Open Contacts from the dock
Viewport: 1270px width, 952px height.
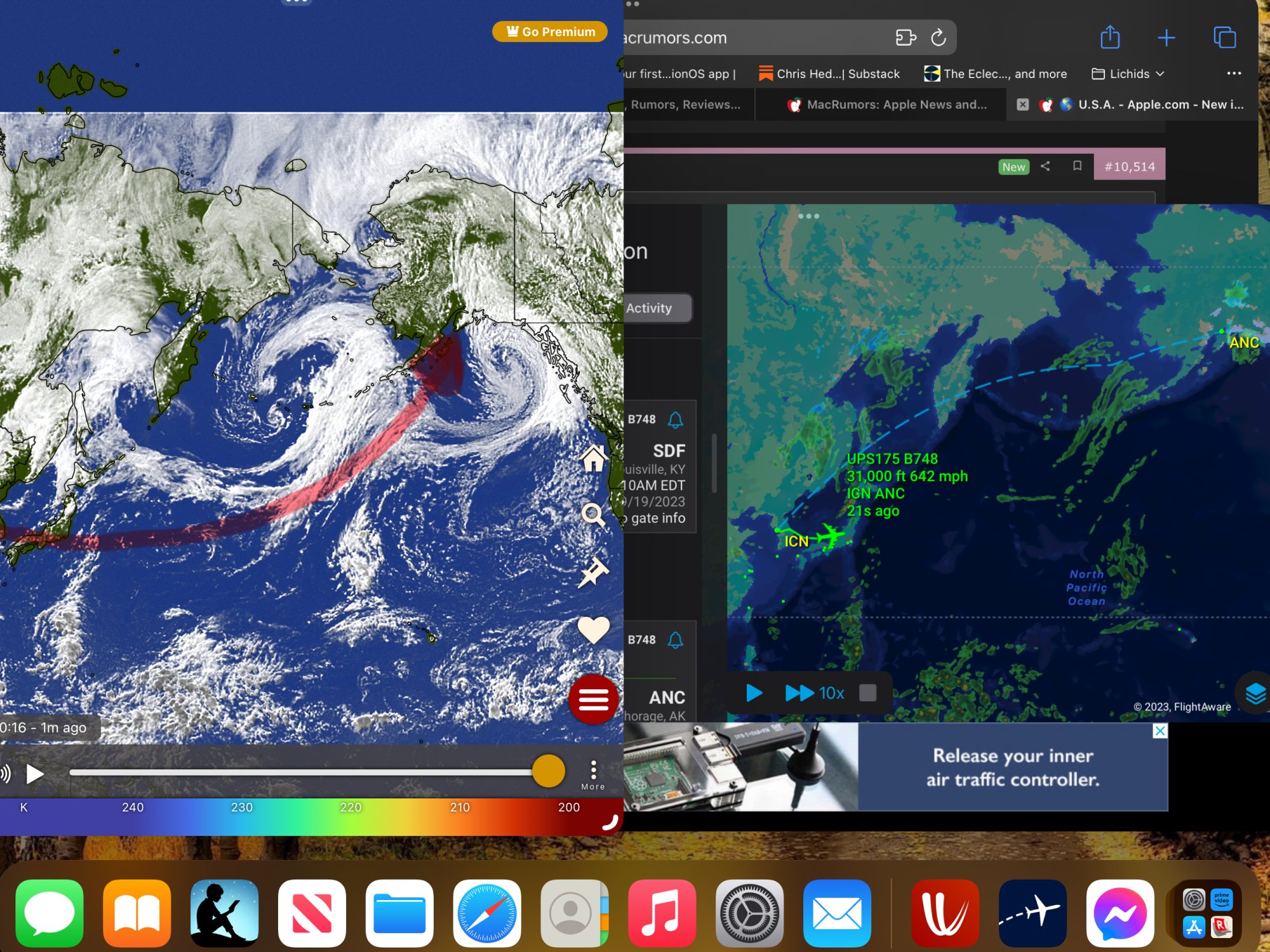click(575, 913)
